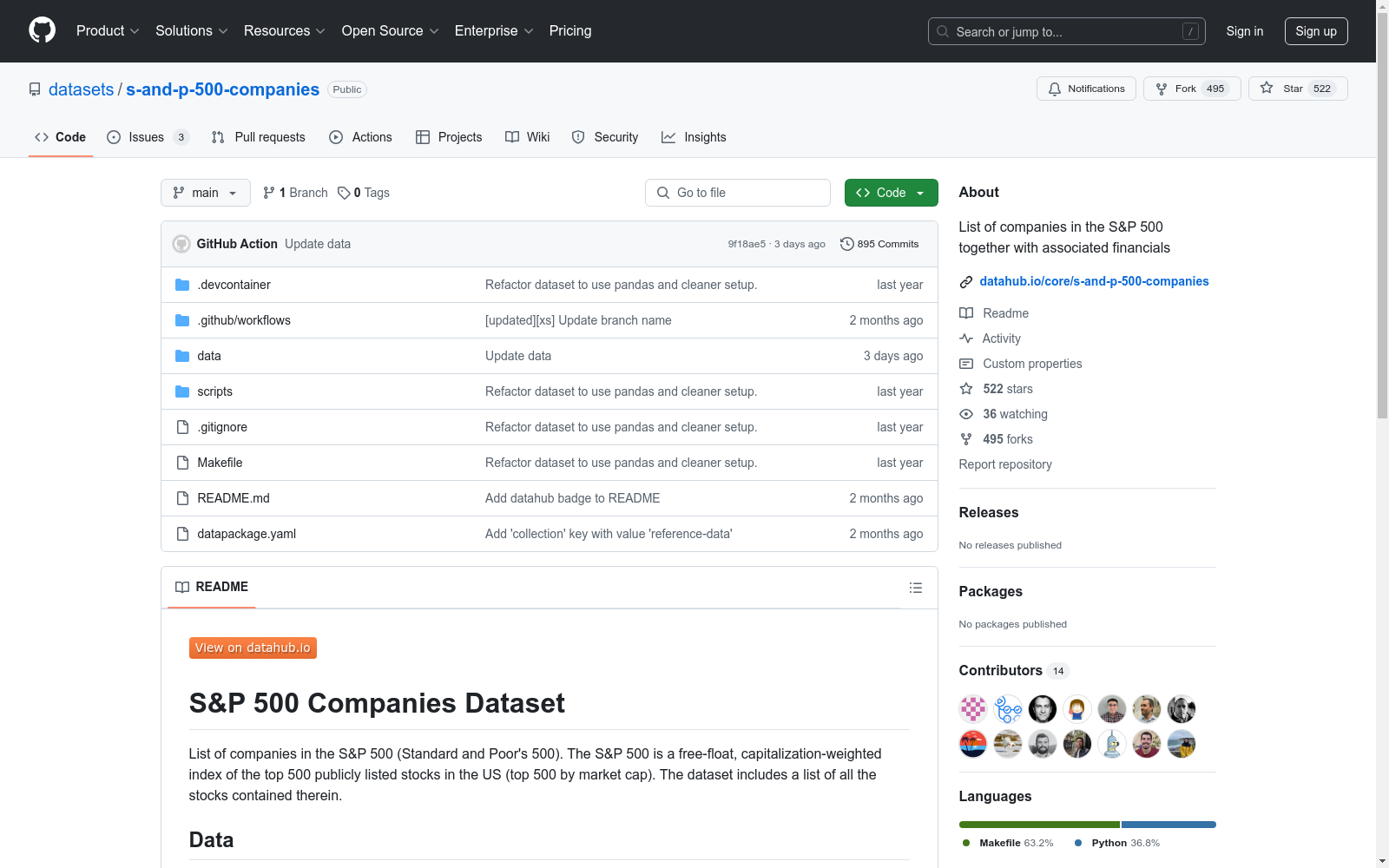This screenshot has height=868, width=1389.
Task: Open the main branch selector dropdown
Action: coord(206,193)
